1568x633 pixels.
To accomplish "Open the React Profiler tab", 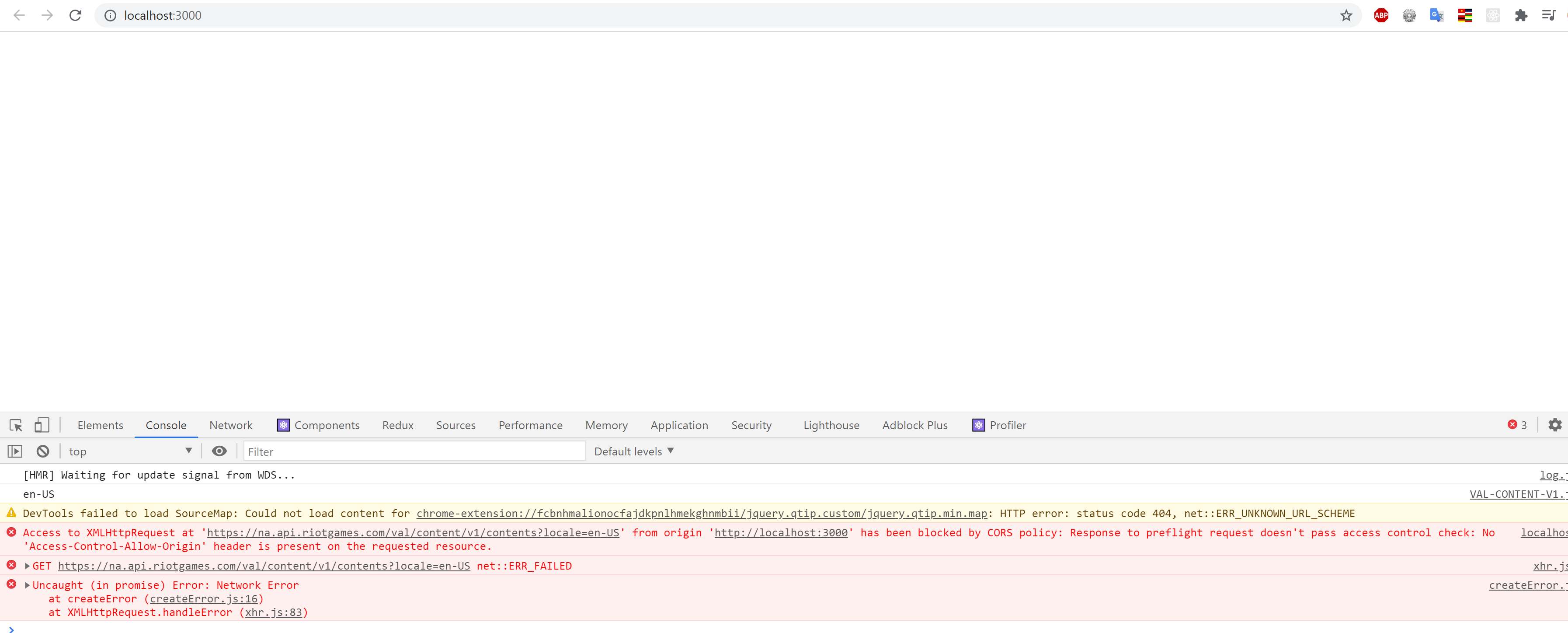I will click(x=999, y=425).
